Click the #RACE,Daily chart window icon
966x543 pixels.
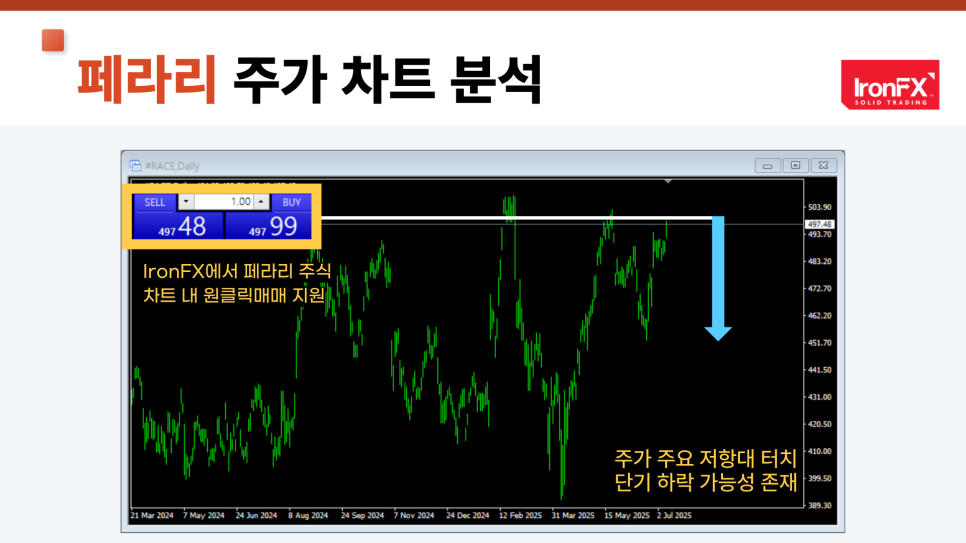(x=136, y=166)
